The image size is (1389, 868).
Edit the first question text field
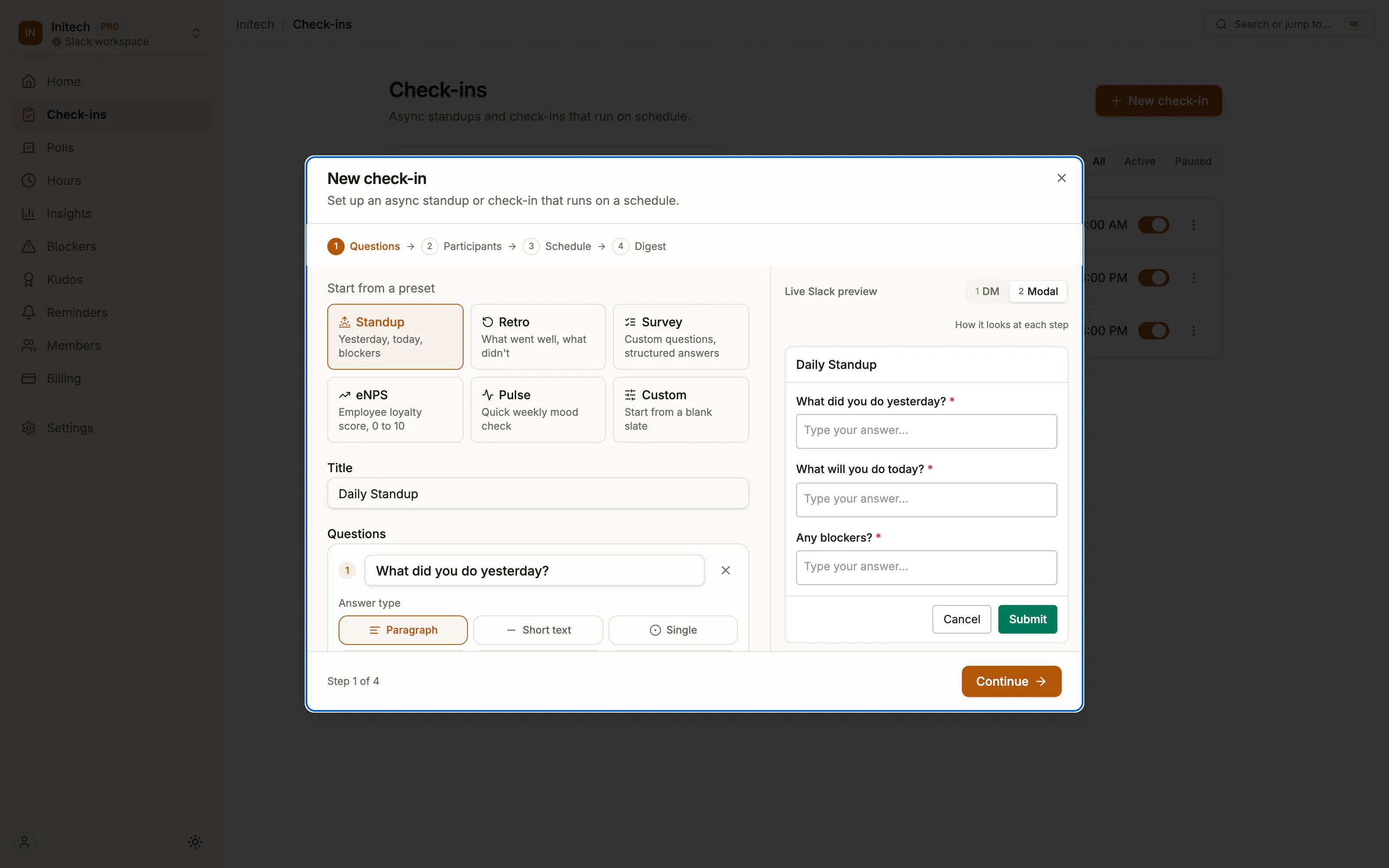coord(534,570)
